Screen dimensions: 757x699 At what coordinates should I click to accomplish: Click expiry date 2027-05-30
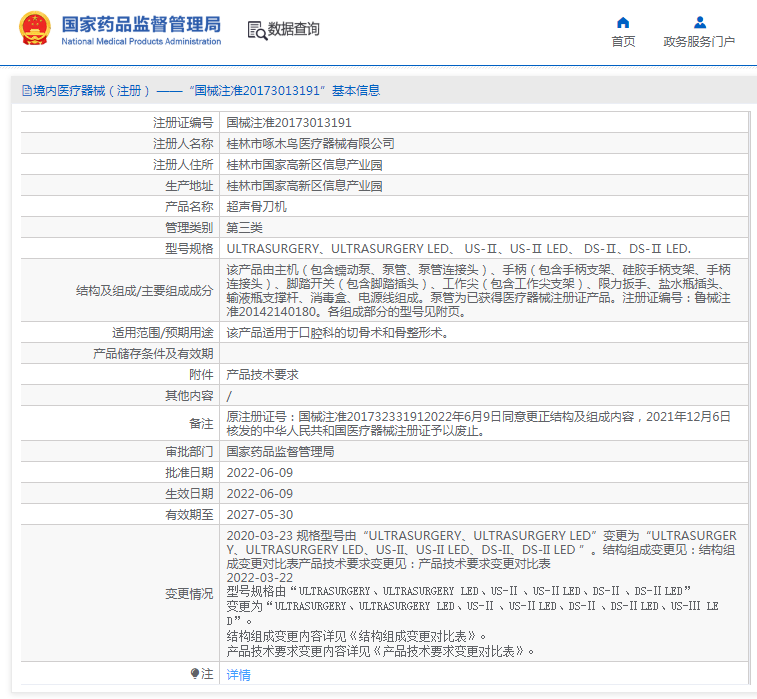point(260,515)
